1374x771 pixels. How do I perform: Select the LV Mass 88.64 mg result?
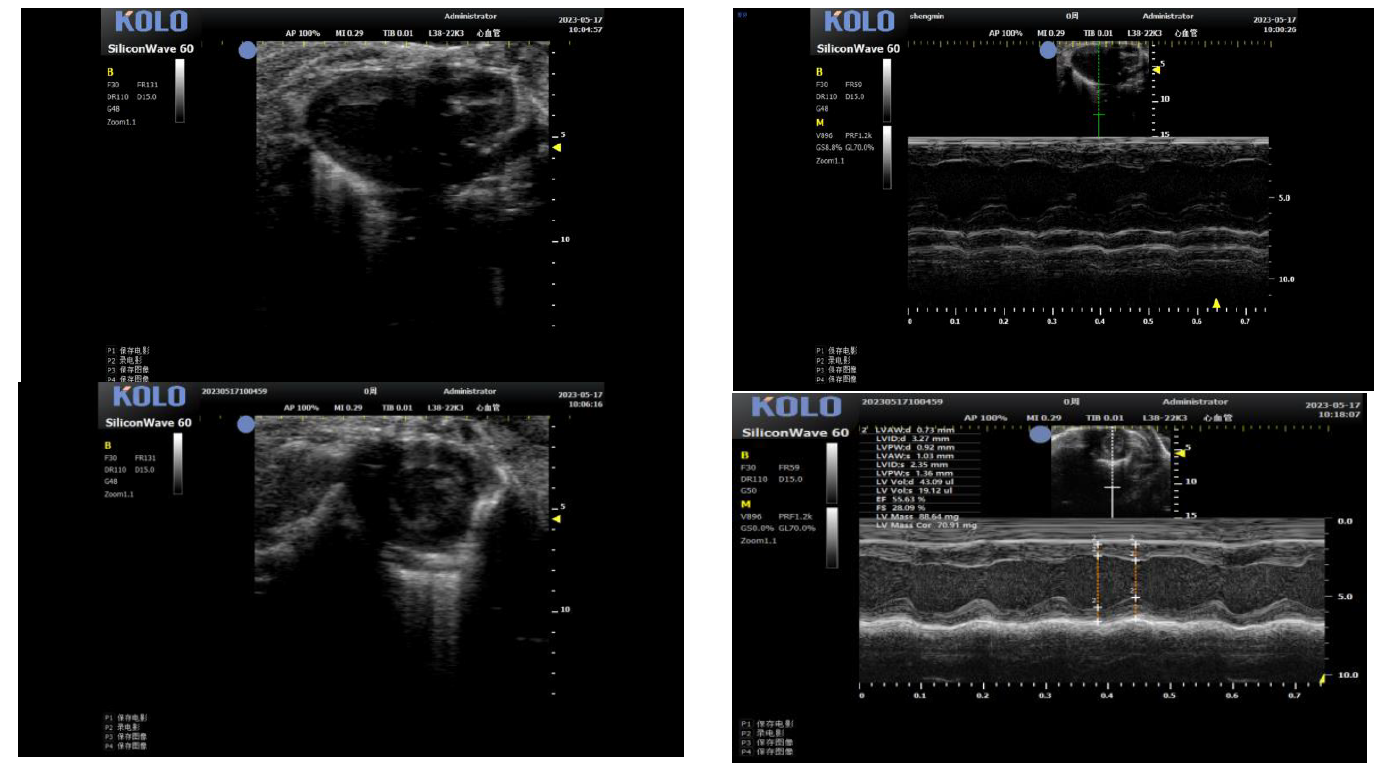[x=913, y=515]
